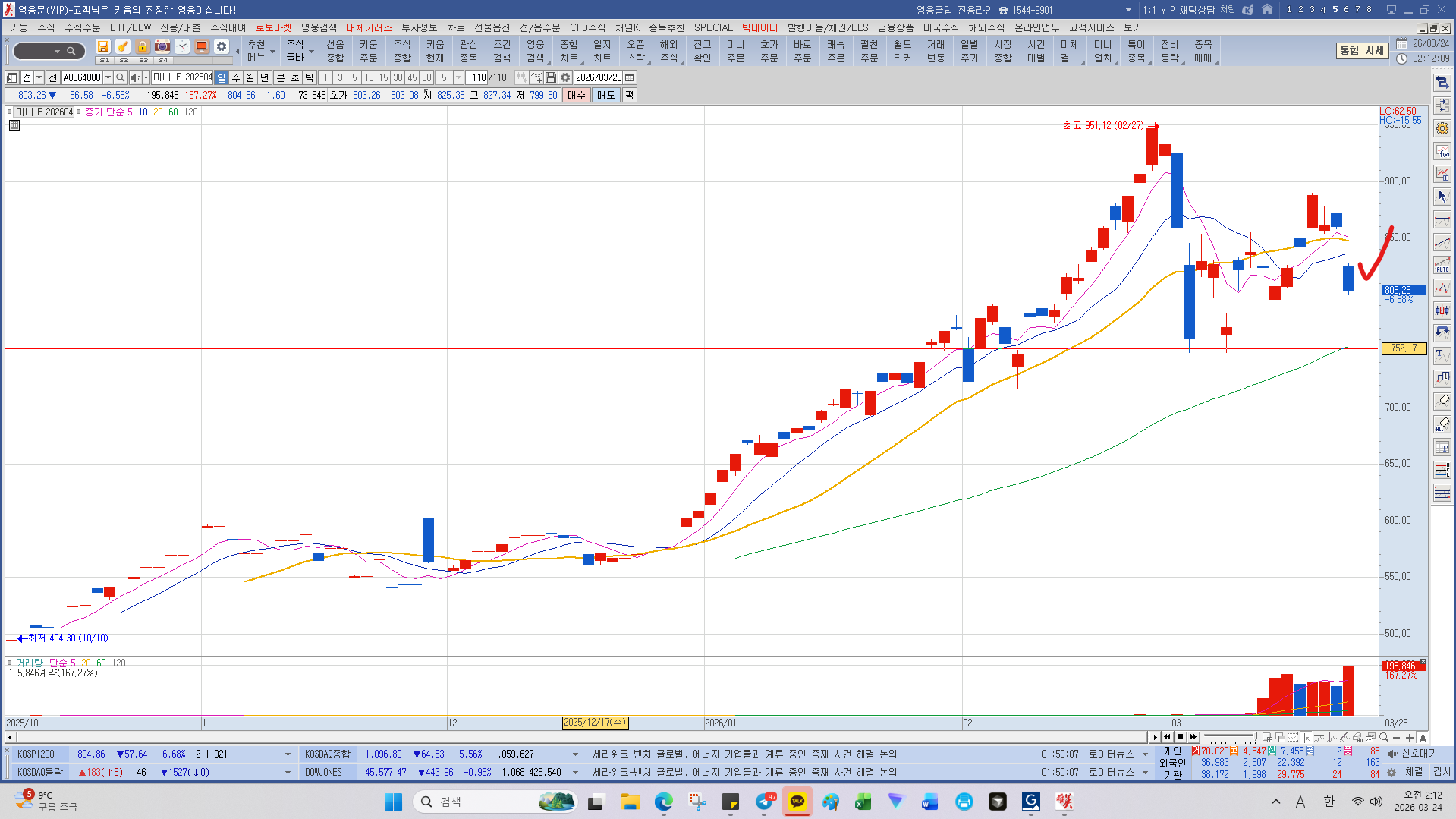Viewport: 1456px width, 819px height.
Task: Select the eraser tool in right toolbar
Action: [1442, 402]
